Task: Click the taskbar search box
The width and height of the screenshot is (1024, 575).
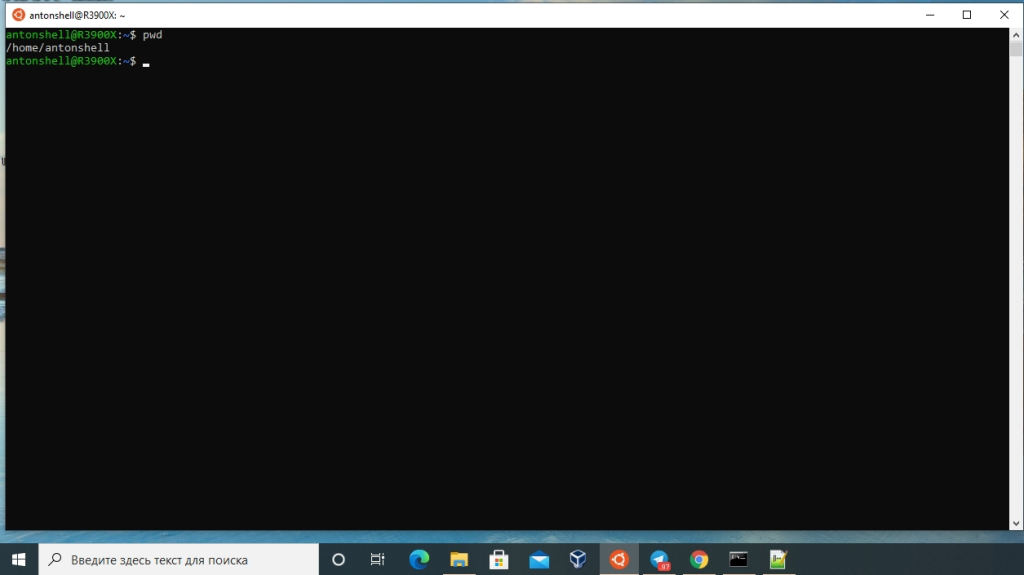Action: 178,560
